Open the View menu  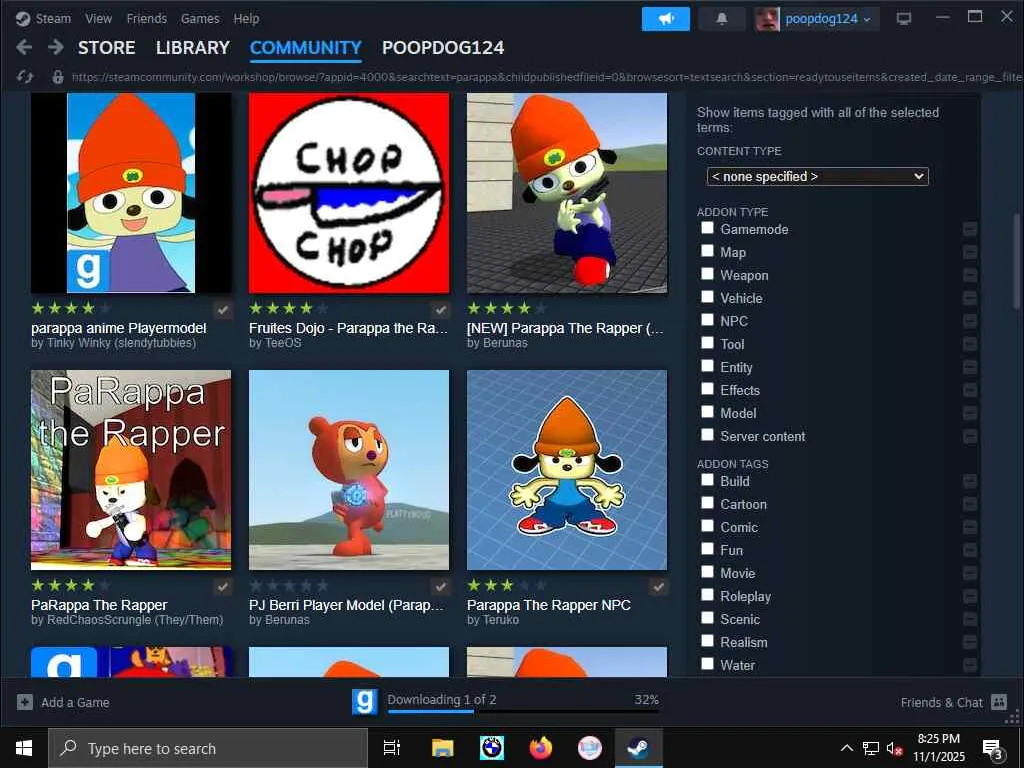tap(98, 18)
